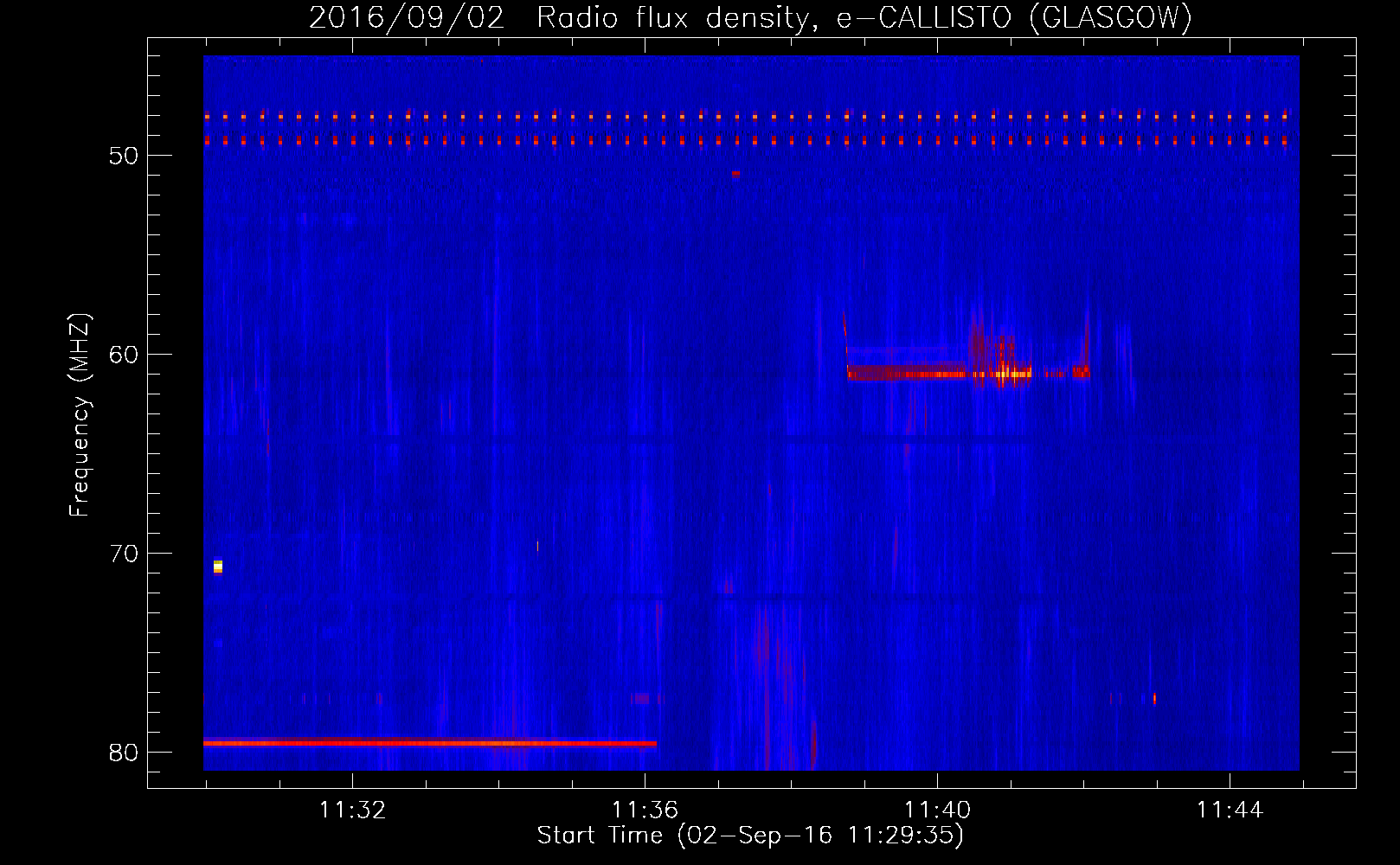Click the 50 frequency tick label
Image resolution: width=1400 pixels, height=865 pixels.
[x=124, y=156]
